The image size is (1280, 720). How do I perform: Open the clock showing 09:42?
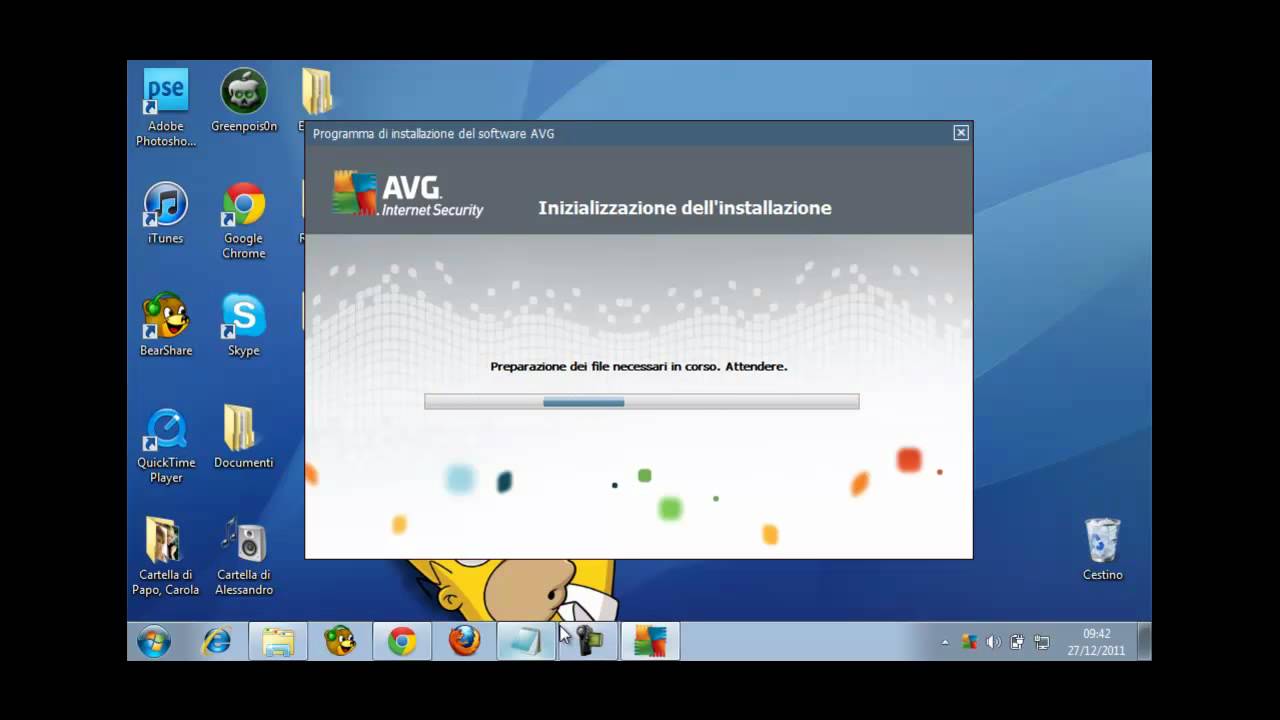(x=1096, y=641)
